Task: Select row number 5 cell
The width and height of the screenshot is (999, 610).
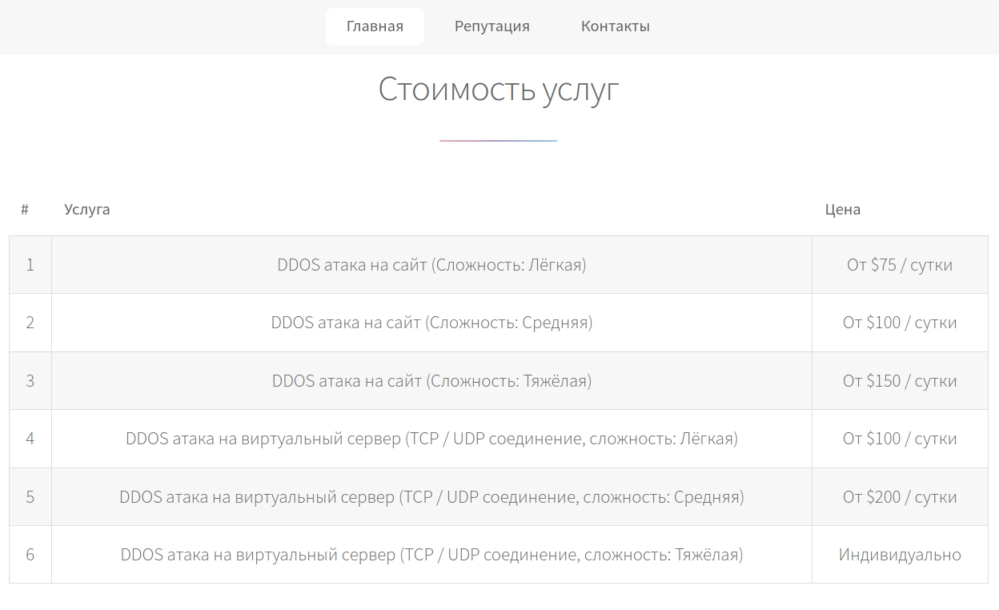Action: 30,497
